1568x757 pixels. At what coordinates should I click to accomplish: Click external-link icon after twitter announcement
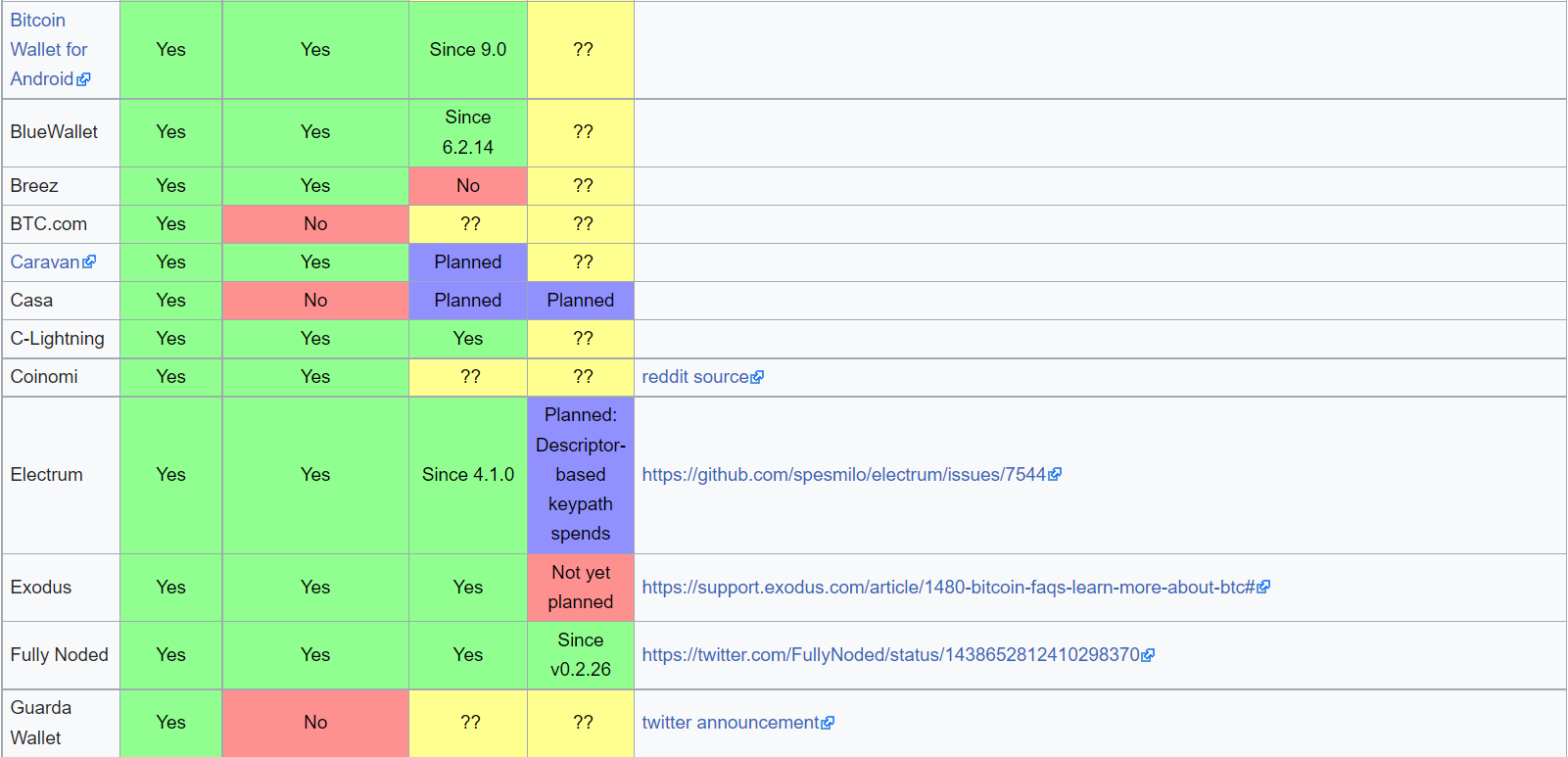point(828,723)
